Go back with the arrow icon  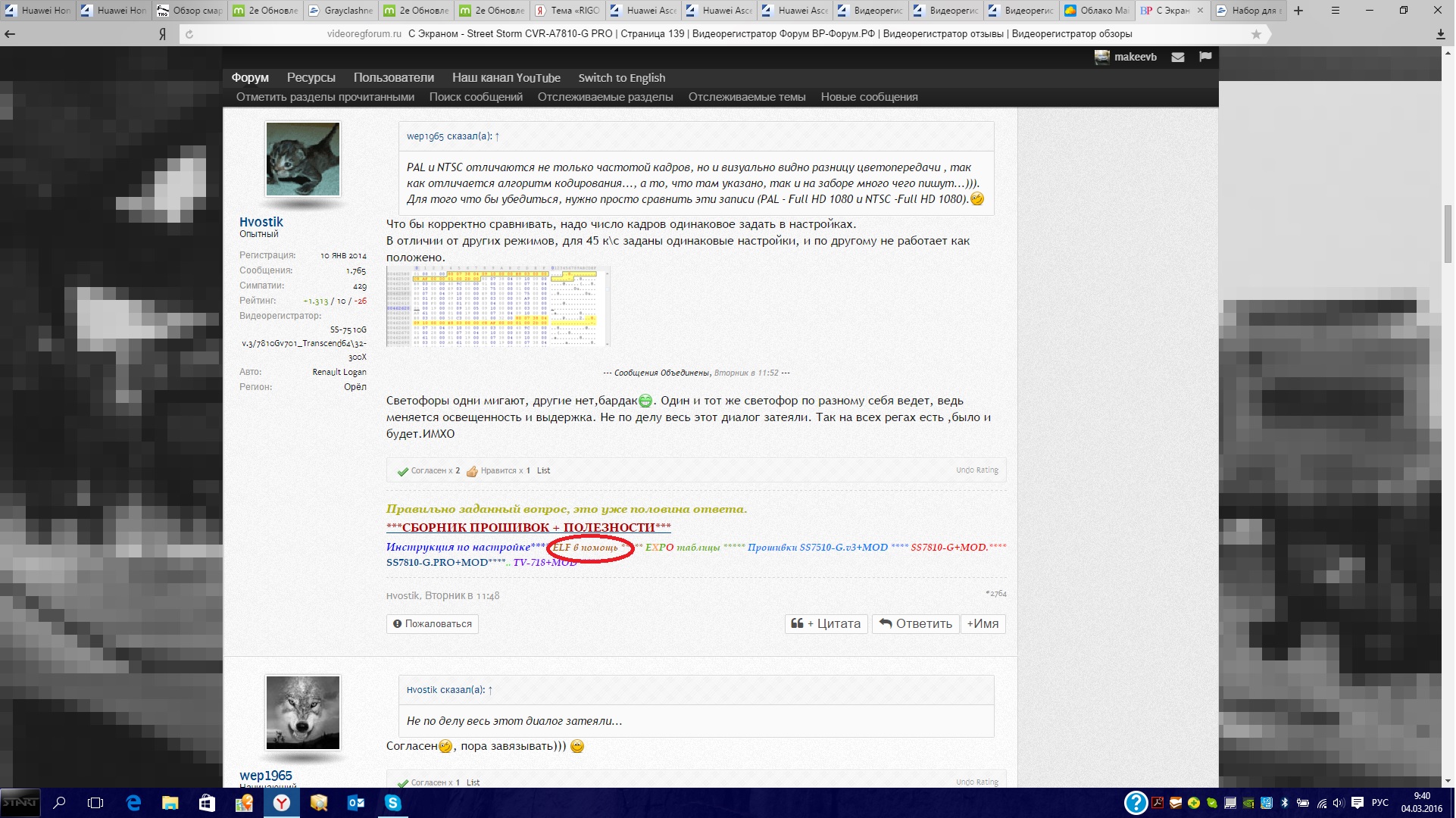tap(10, 34)
